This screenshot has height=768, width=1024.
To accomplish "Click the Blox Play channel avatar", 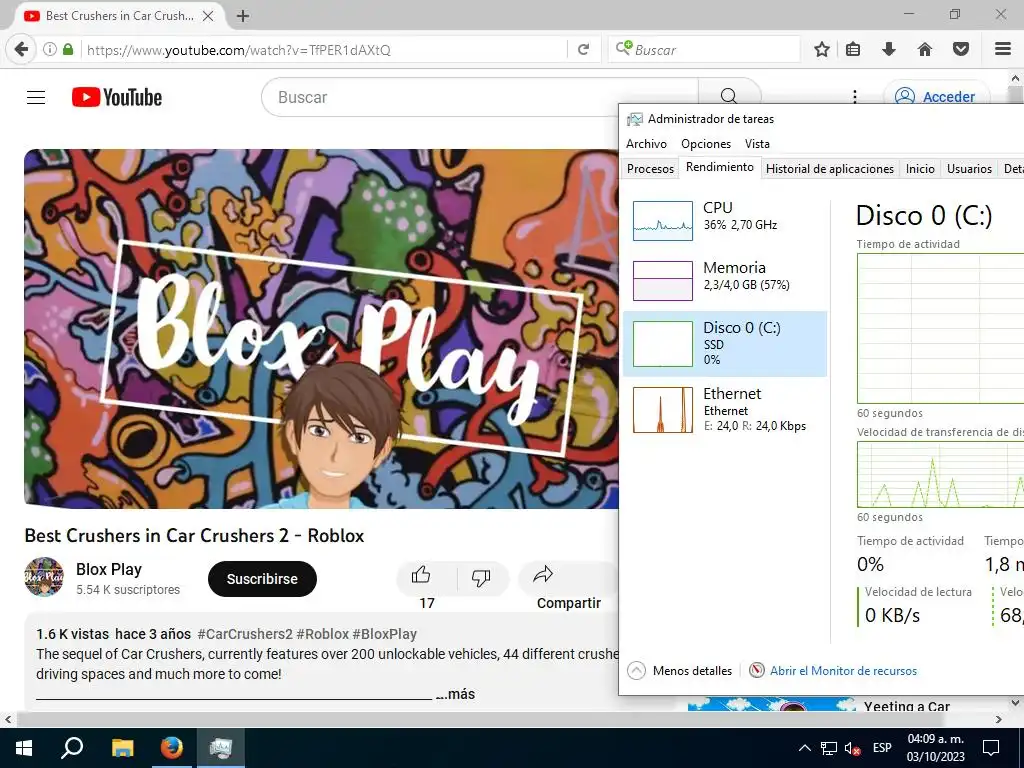I will click(44, 577).
